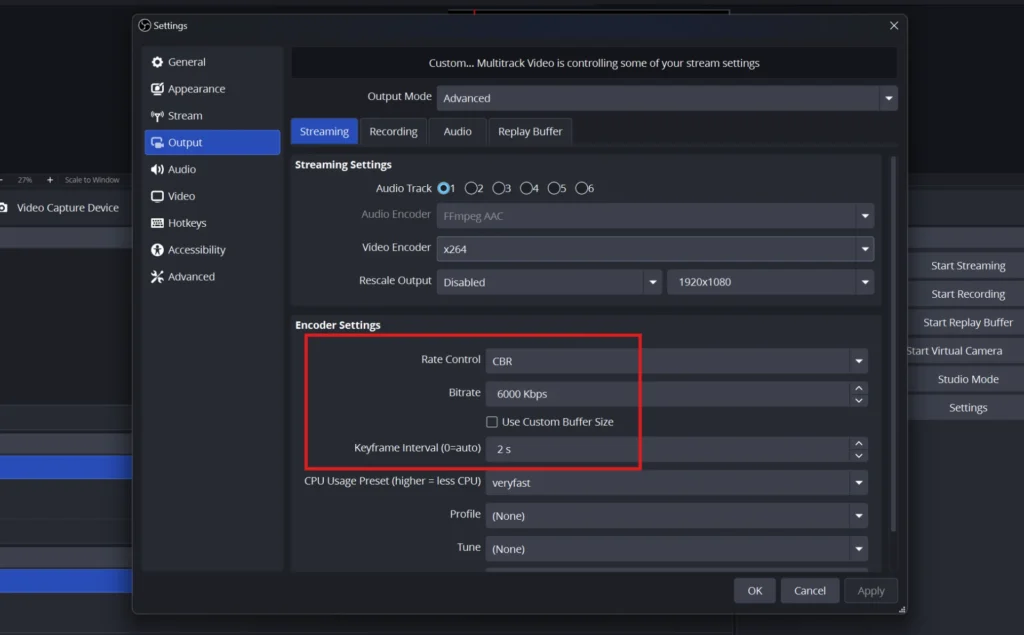
Task: Open Audio settings speaker icon
Action: (x=157, y=169)
